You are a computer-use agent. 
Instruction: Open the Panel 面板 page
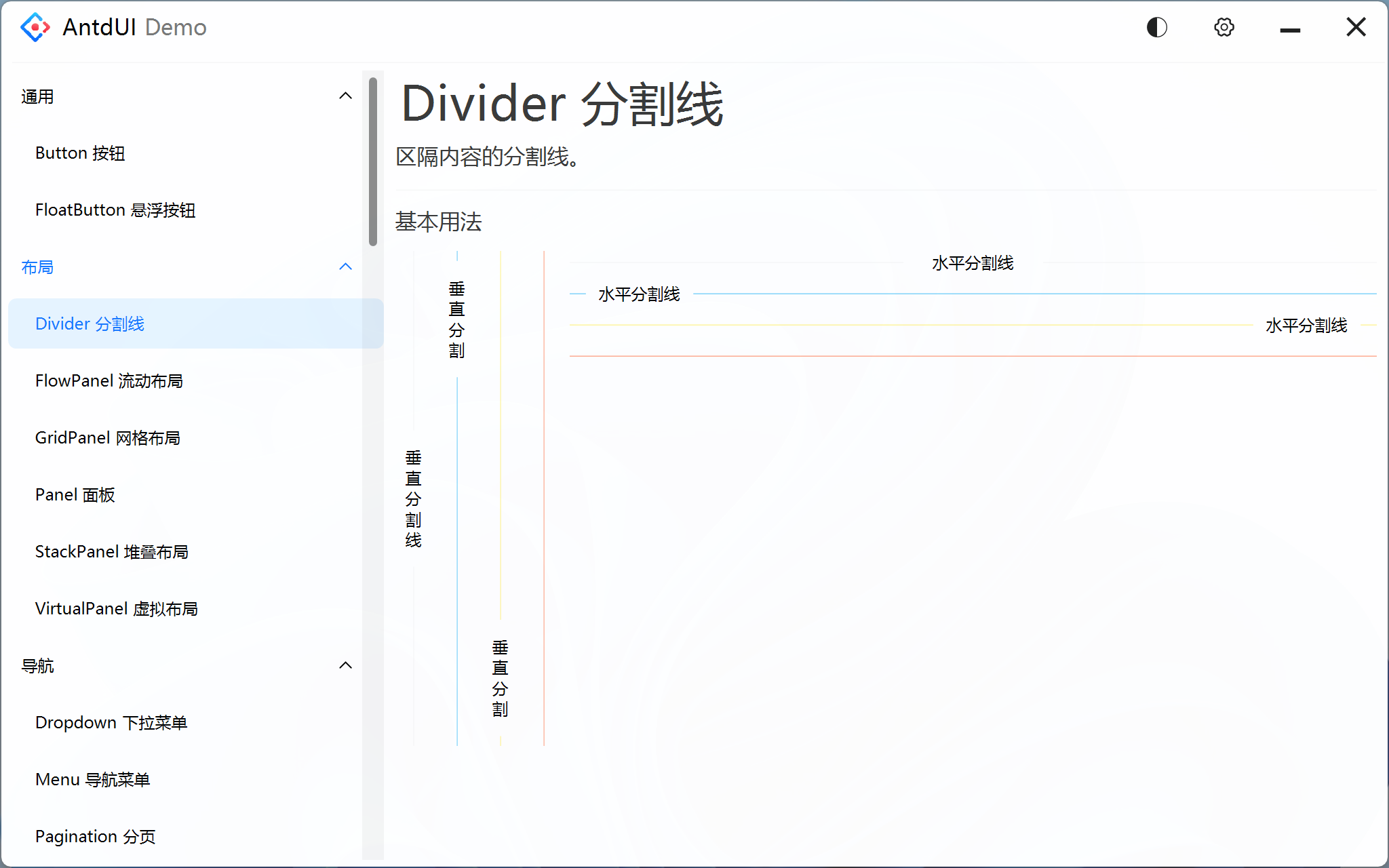click(75, 494)
